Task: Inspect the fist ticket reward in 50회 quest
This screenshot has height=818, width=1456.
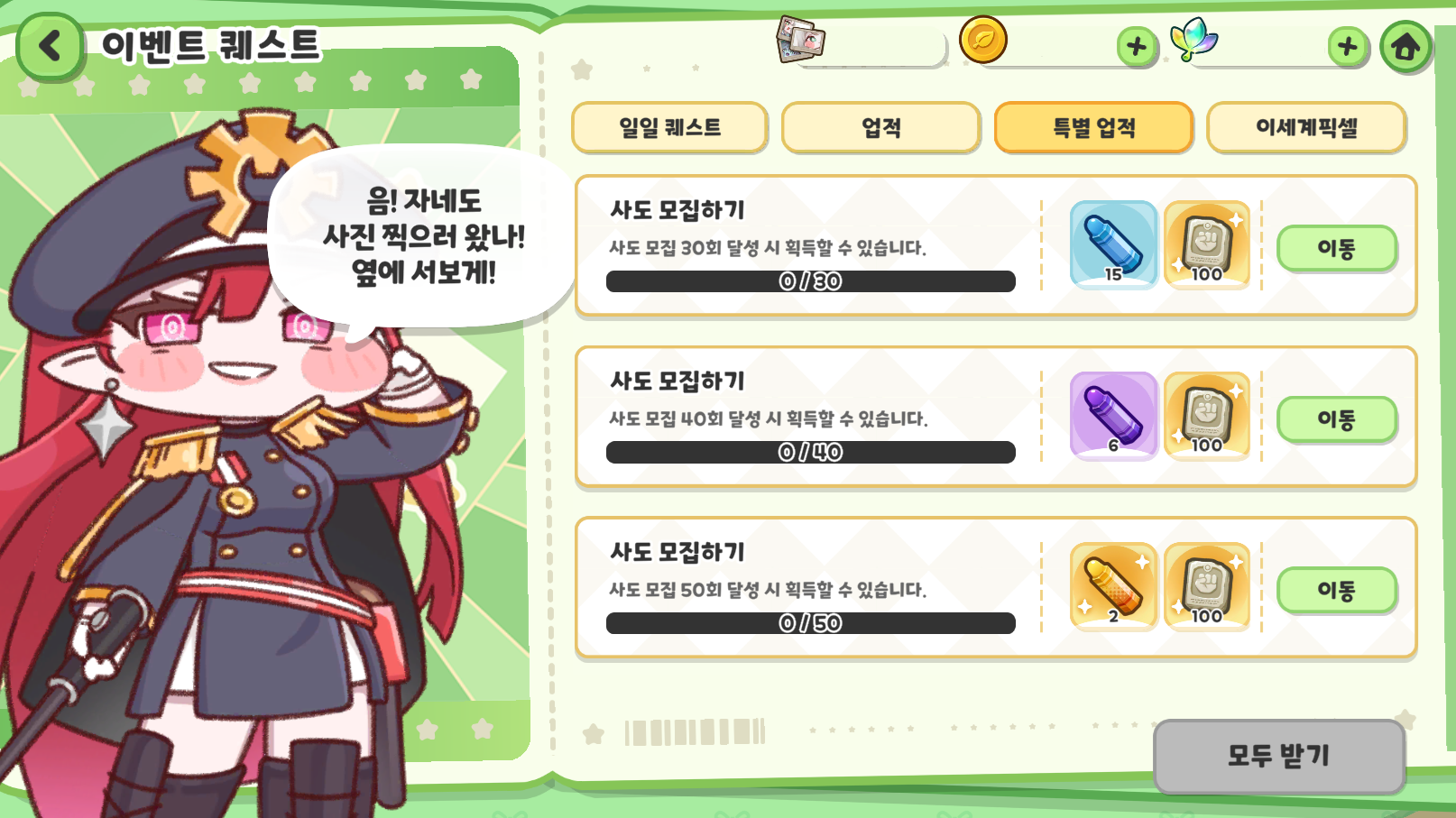Action: pos(1207,586)
